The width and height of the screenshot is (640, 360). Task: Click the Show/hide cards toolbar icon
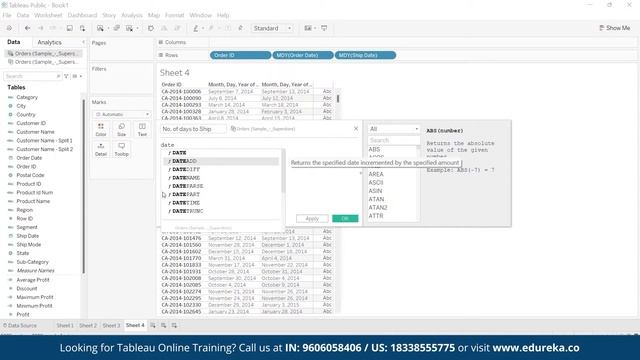(308, 28)
